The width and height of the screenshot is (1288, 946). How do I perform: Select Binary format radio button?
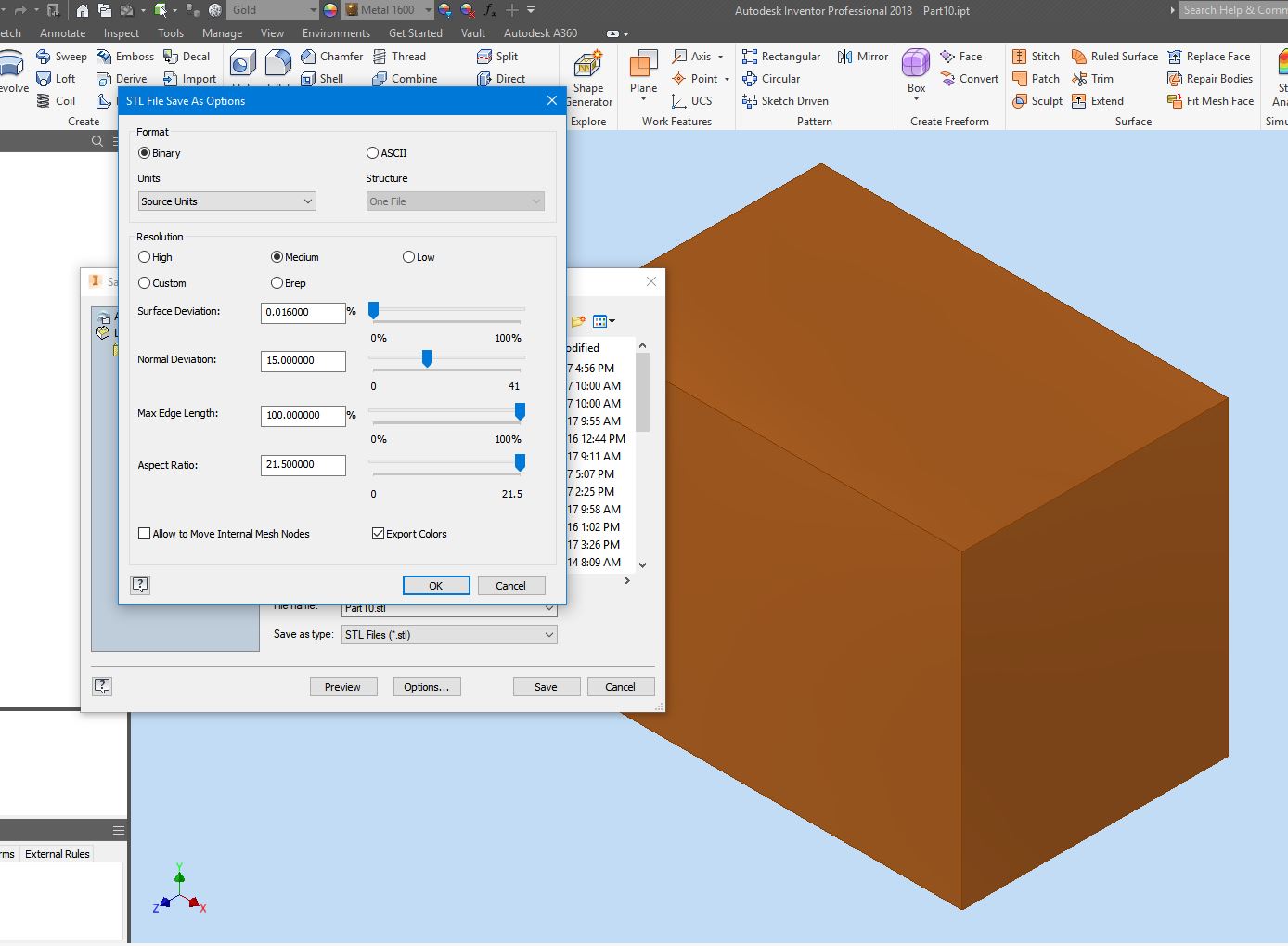pyautogui.click(x=144, y=153)
